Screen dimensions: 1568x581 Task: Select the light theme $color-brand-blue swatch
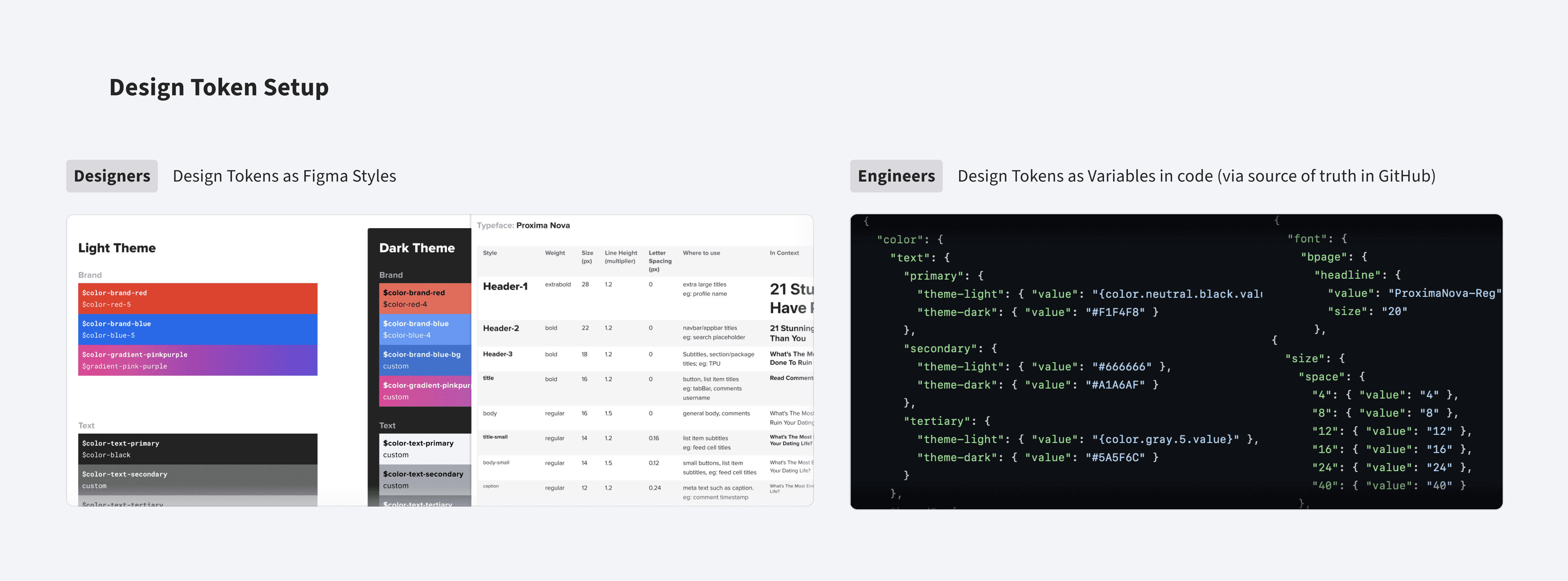coord(197,330)
